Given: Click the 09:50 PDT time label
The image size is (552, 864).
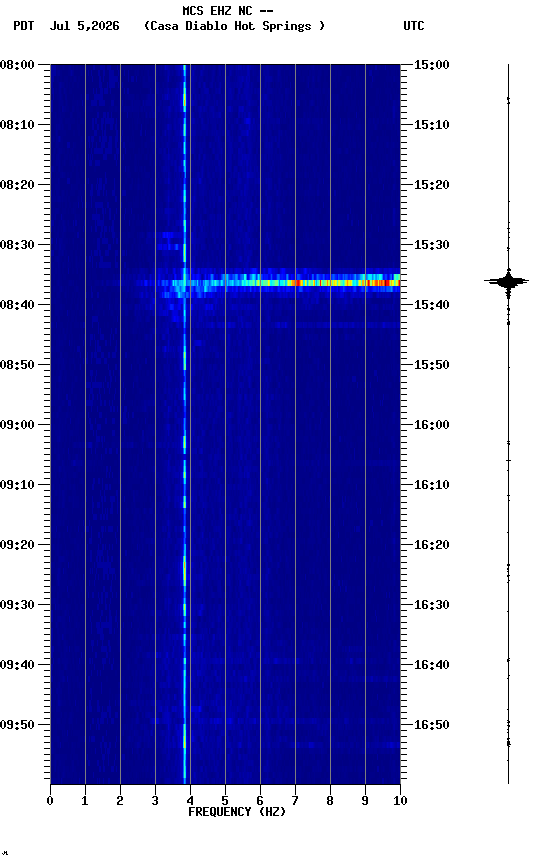Looking at the screenshot, I should pos(17,725).
